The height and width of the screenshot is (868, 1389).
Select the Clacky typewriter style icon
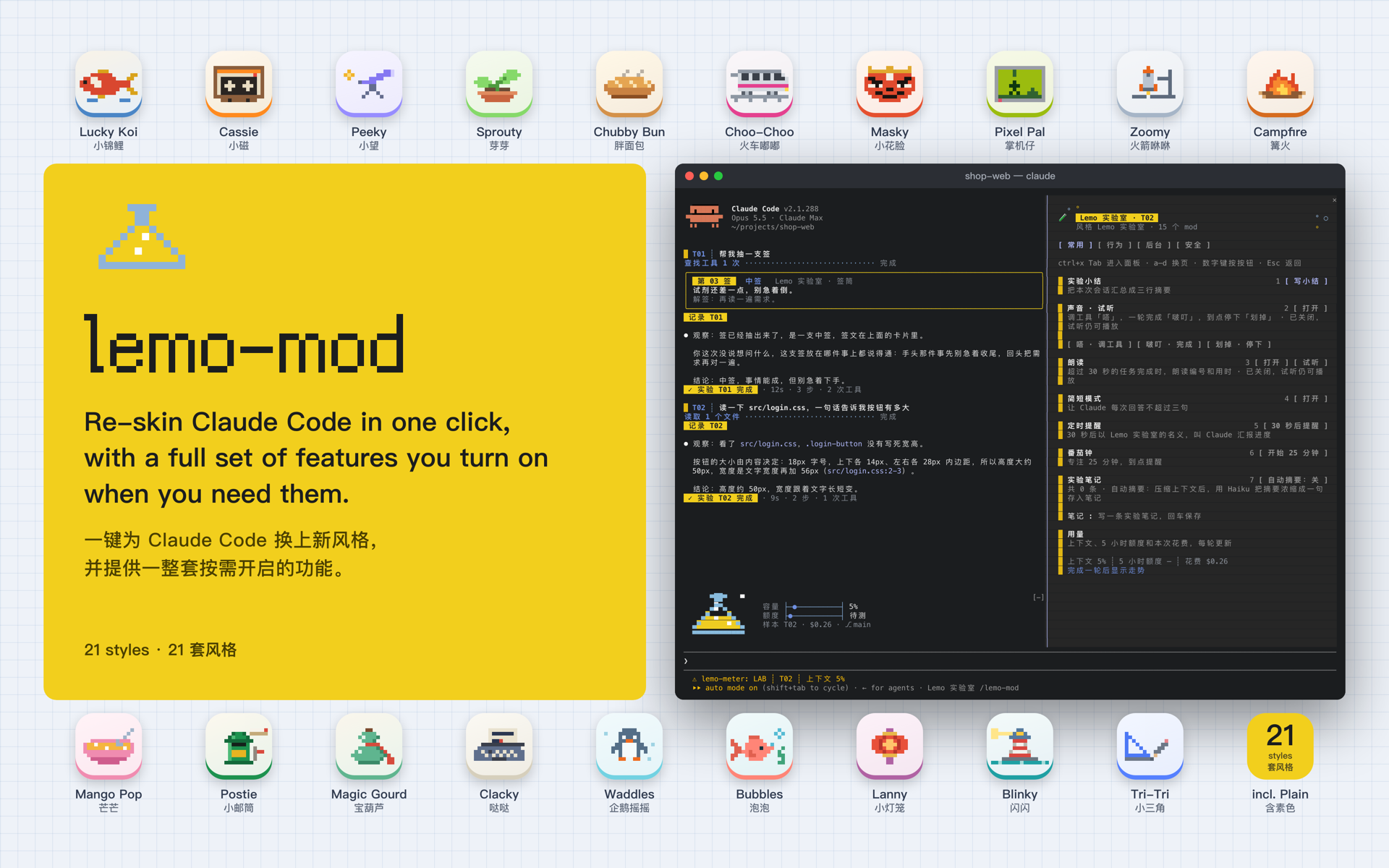(x=499, y=746)
